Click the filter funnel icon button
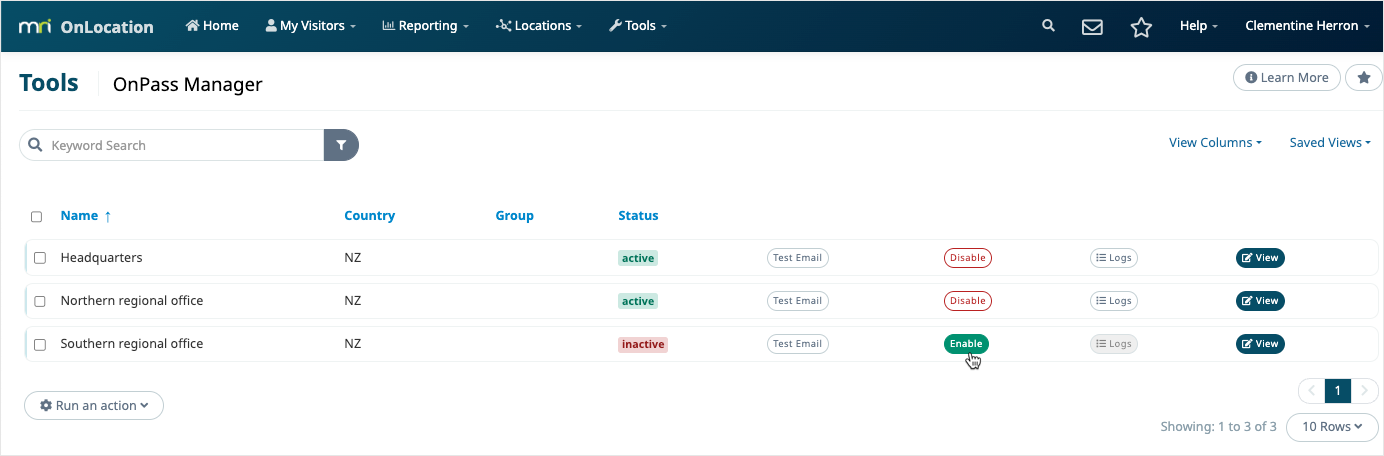Image resolution: width=1384 pixels, height=456 pixels. 341,145
